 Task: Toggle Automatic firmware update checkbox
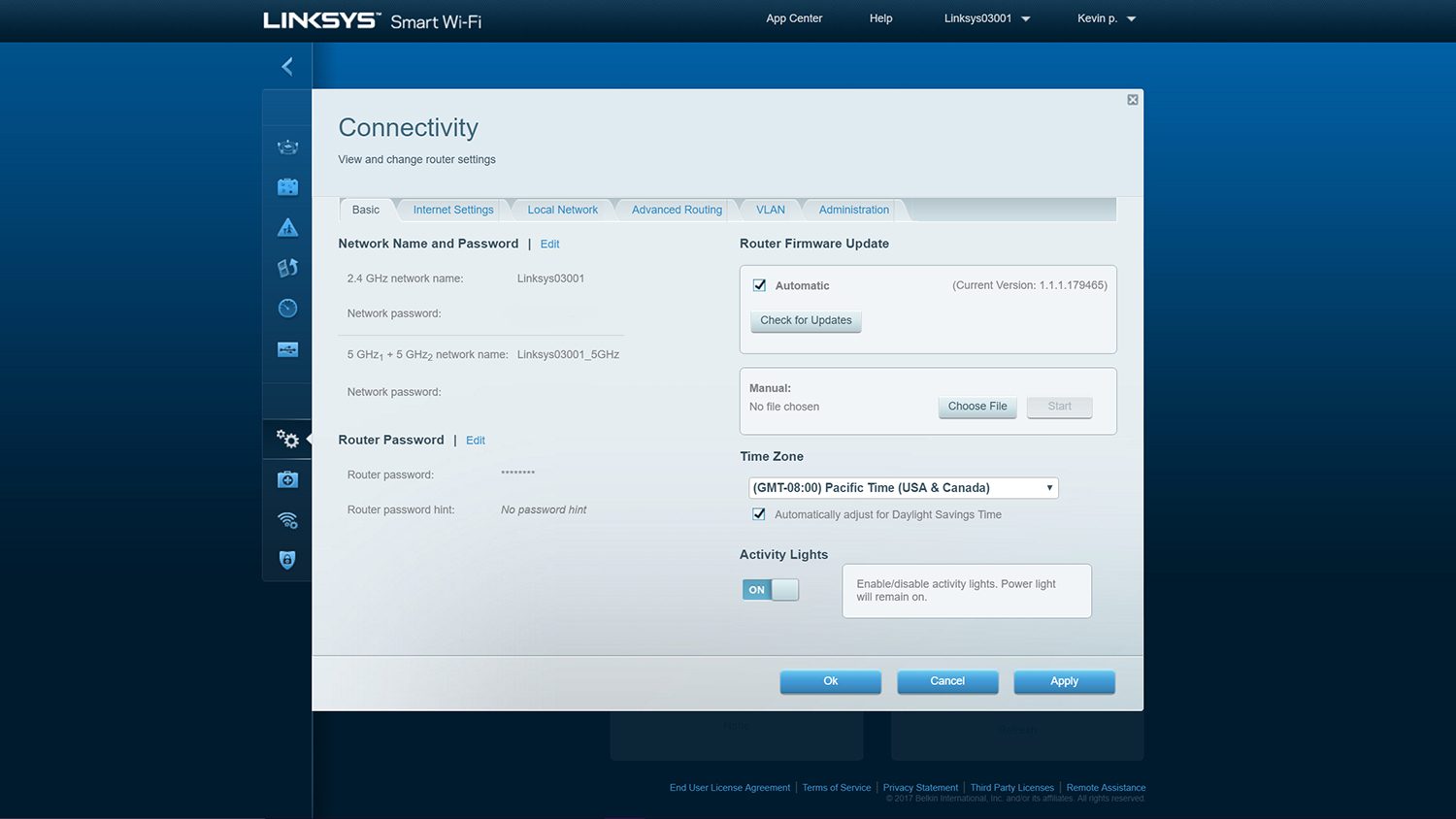pos(759,285)
